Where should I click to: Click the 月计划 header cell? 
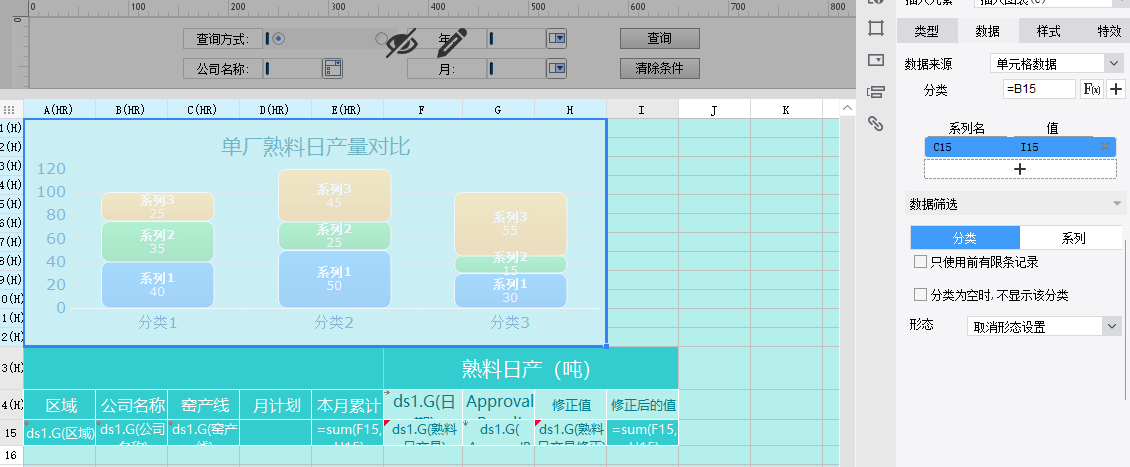click(x=275, y=404)
